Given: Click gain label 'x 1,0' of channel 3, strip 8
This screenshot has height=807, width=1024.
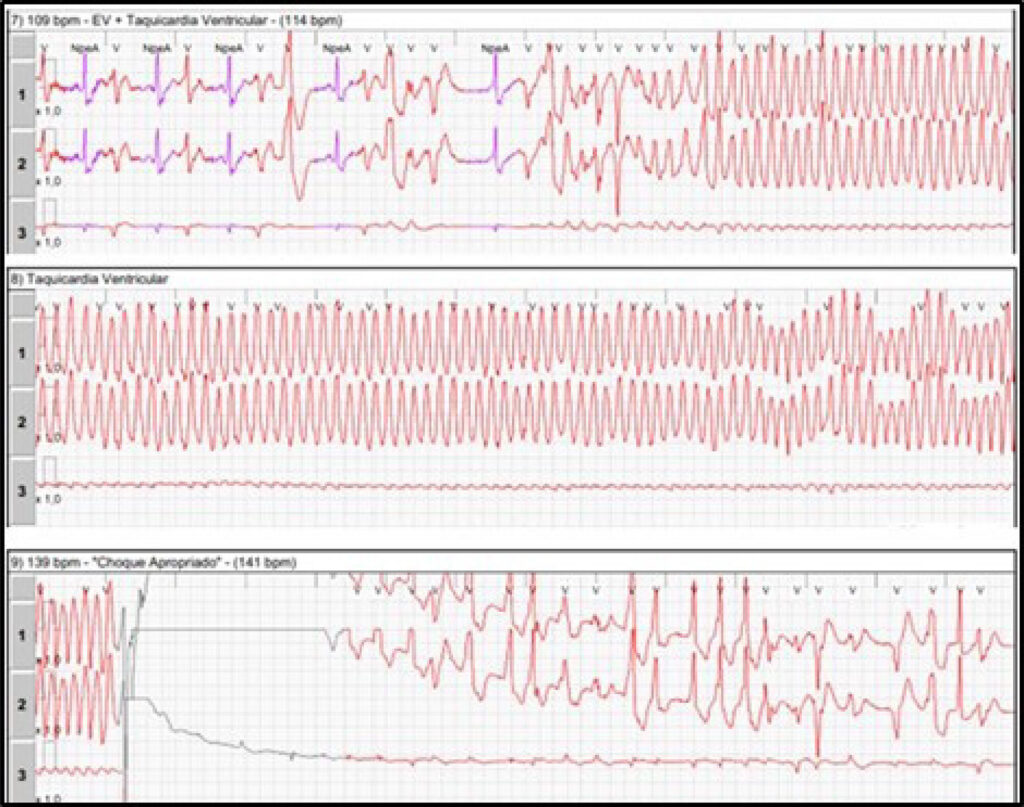Looking at the screenshot, I should click(x=49, y=499).
